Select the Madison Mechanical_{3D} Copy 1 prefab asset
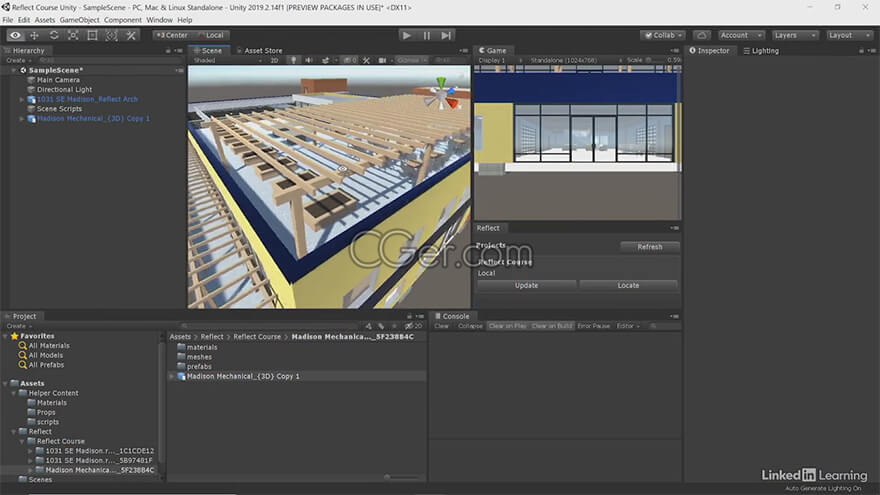This screenshot has width=880, height=495. pos(243,377)
